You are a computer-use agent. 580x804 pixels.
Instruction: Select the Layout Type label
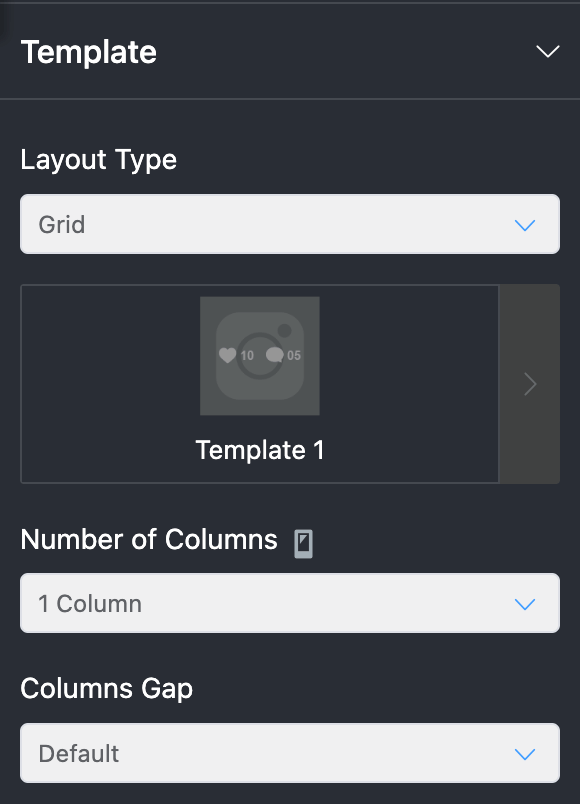(x=98, y=160)
